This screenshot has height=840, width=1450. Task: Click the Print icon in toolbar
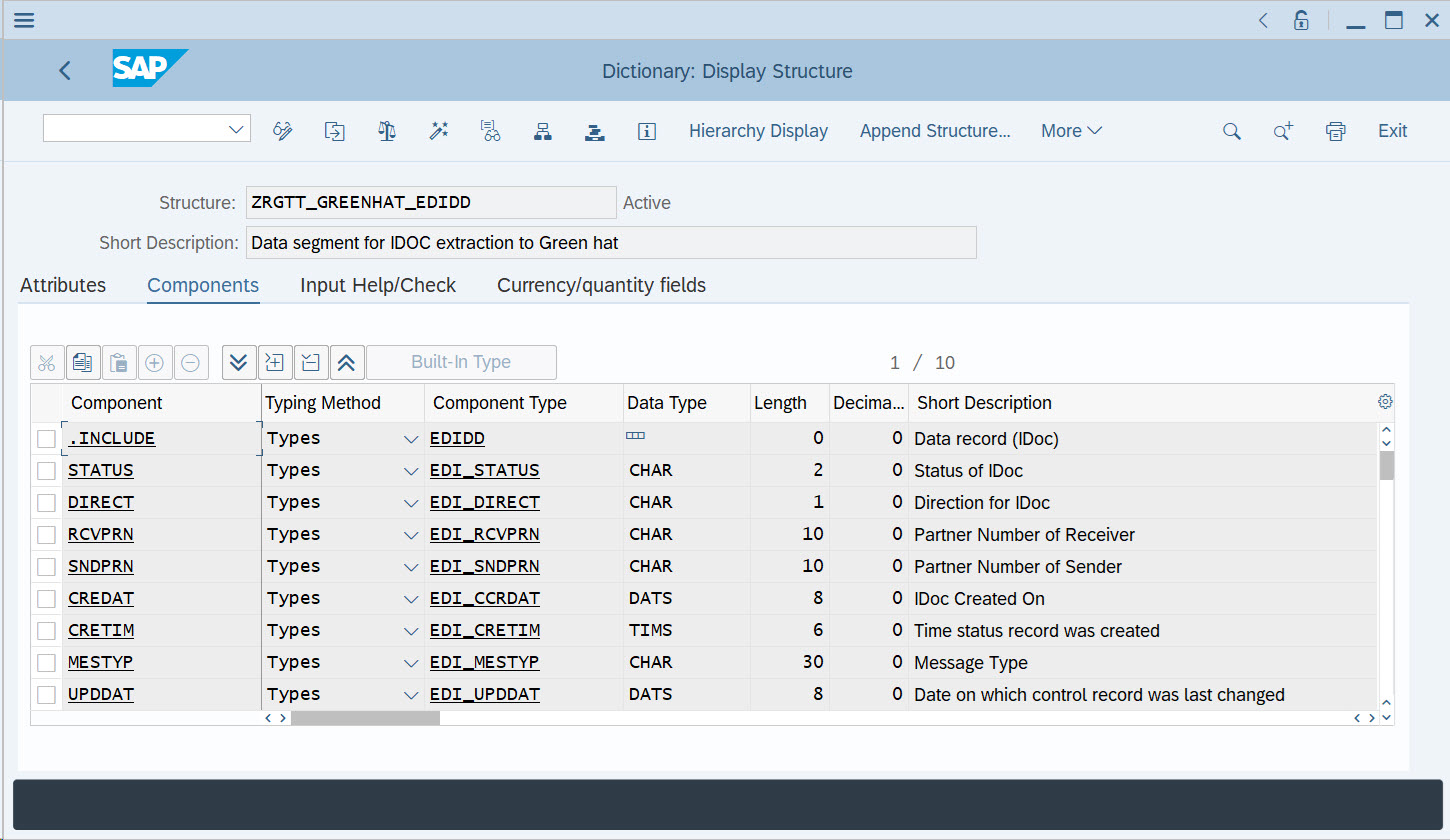pos(1335,131)
